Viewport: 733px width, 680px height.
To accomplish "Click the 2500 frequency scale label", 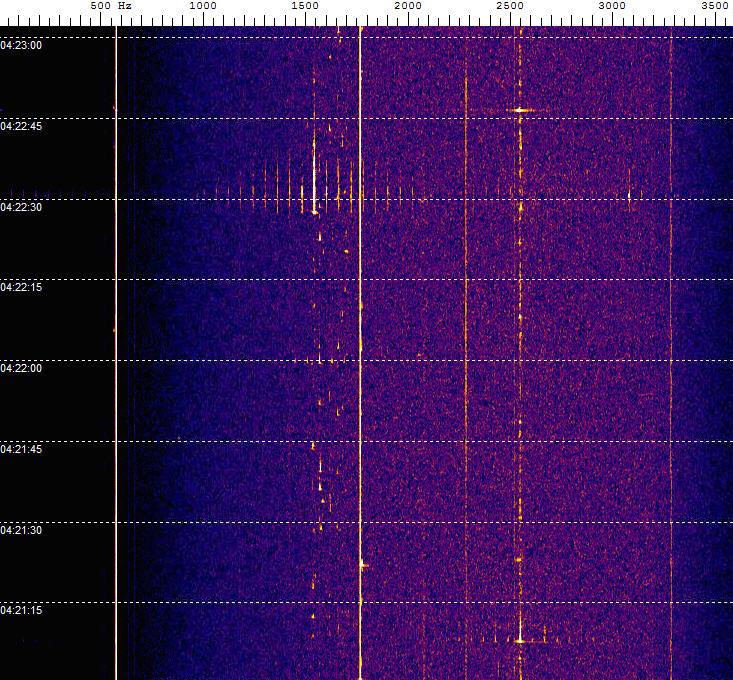I will tap(510, 6).
